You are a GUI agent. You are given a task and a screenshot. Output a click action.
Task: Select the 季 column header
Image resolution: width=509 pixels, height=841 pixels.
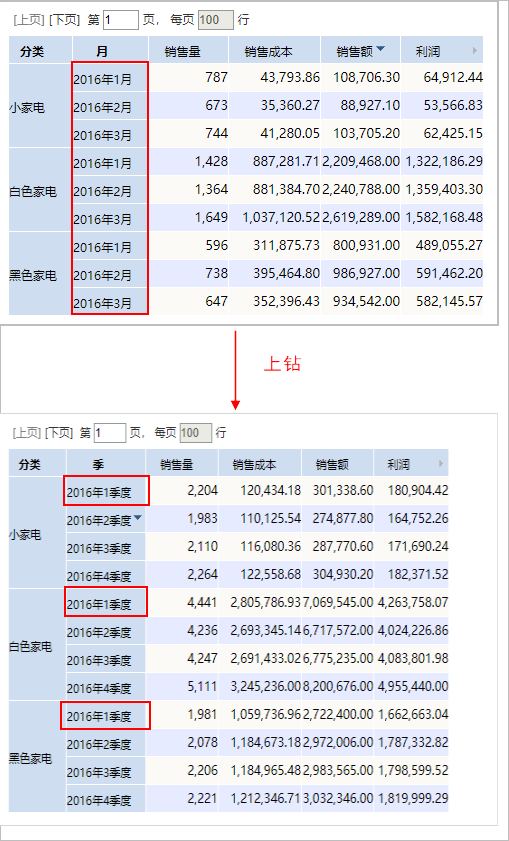point(106,463)
